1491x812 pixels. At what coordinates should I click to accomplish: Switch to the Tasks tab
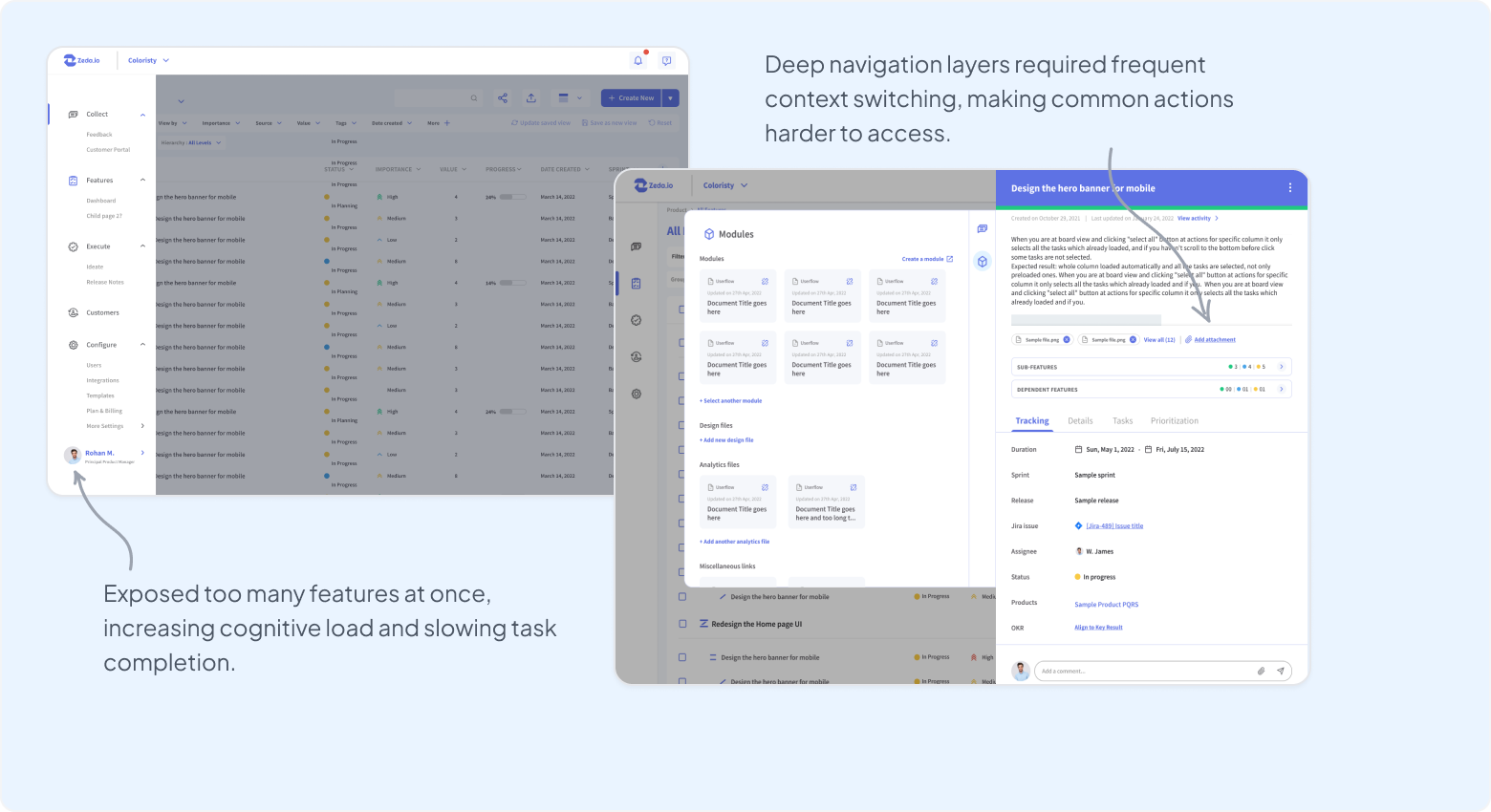click(x=1123, y=421)
